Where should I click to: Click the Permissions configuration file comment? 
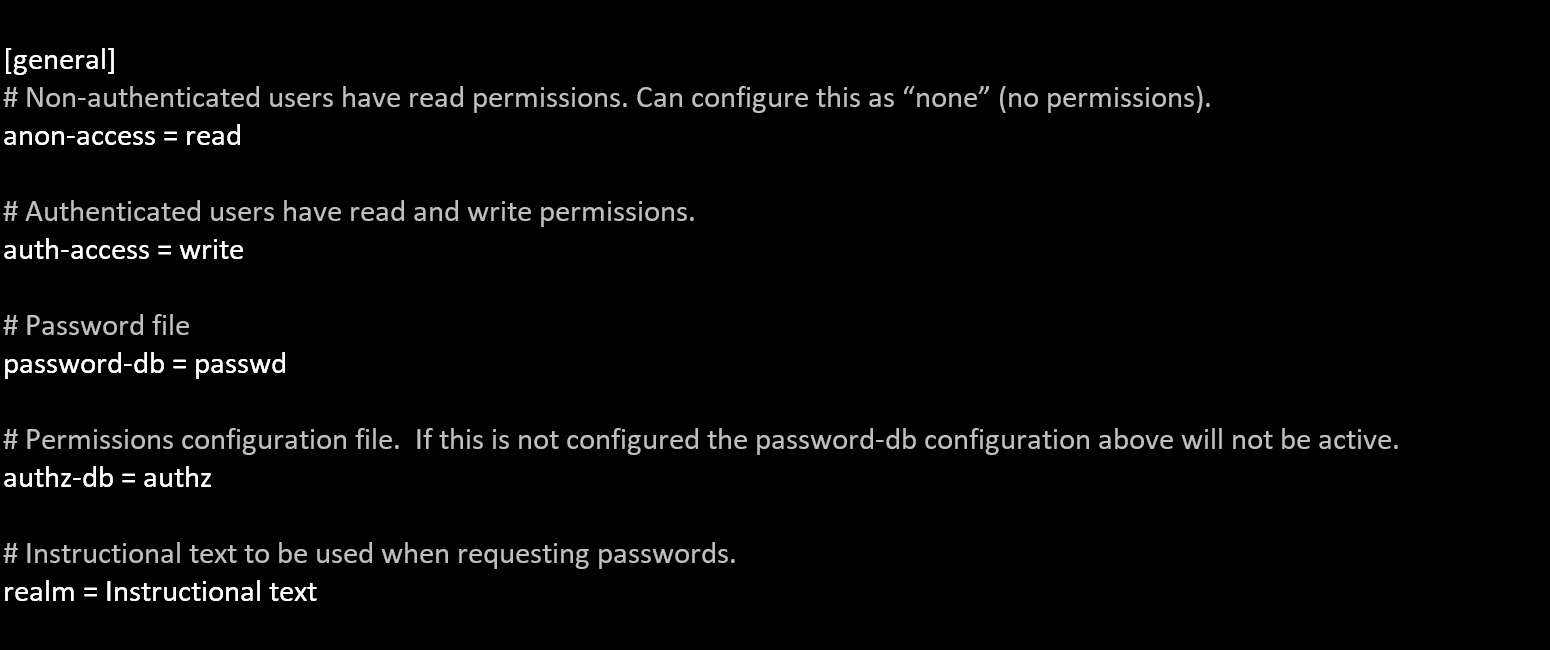[x=701, y=440]
